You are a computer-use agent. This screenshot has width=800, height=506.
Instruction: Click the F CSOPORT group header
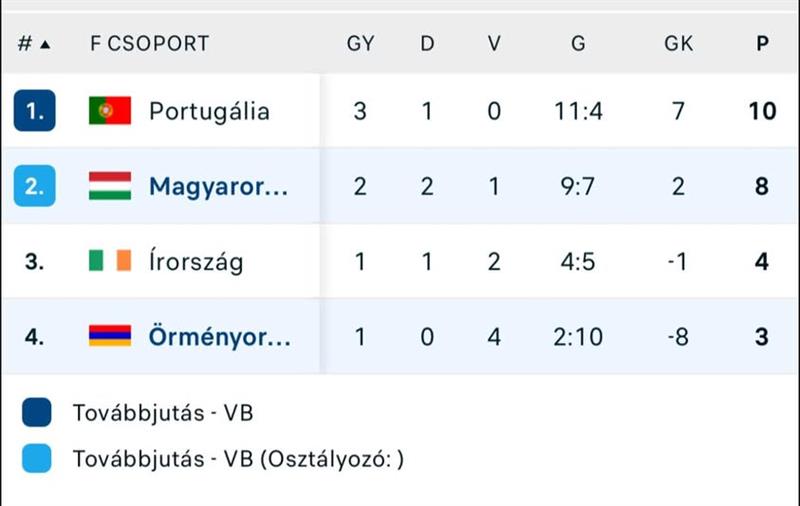[x=150, y=44]
